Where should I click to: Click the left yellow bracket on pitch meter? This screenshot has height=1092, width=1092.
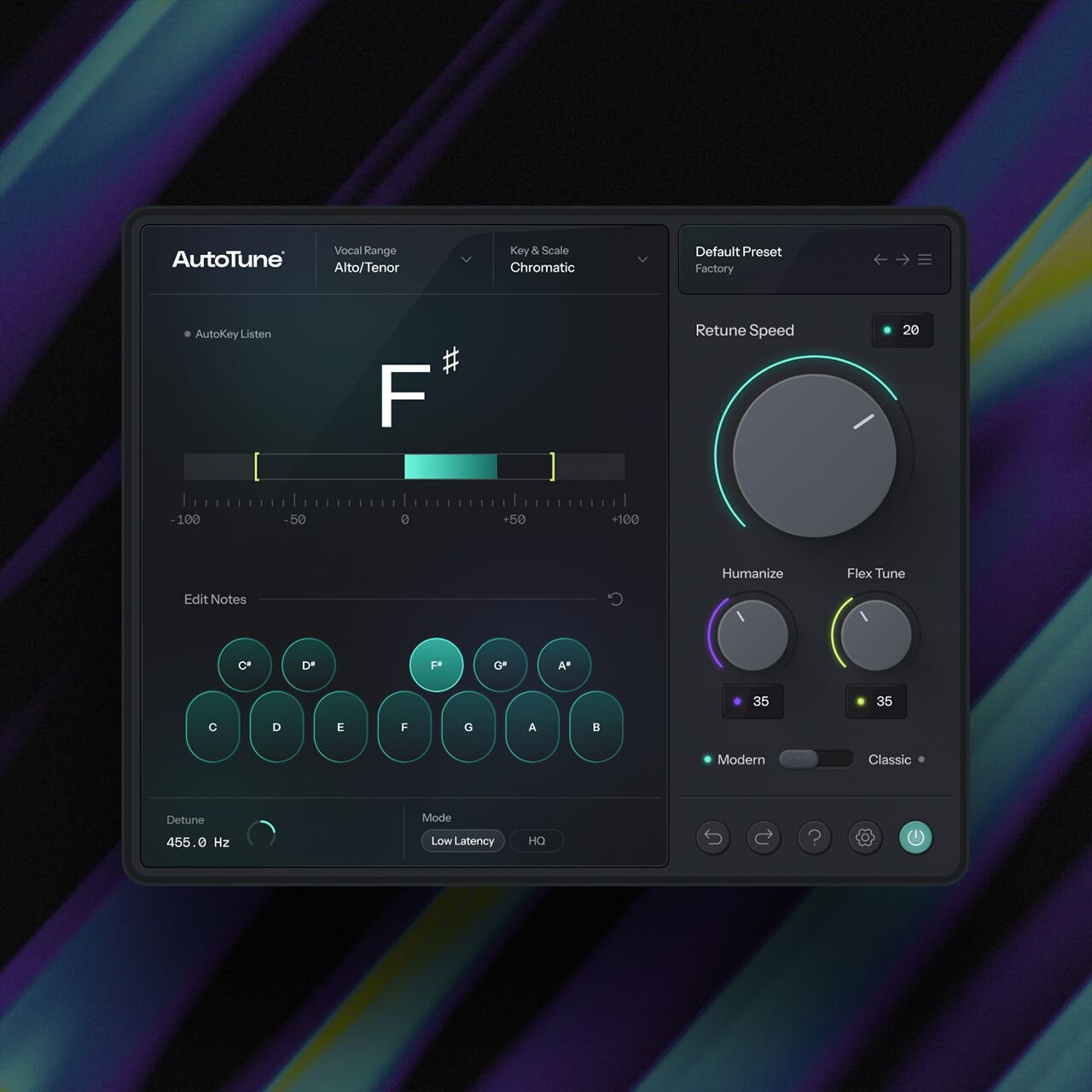[257, 467]
